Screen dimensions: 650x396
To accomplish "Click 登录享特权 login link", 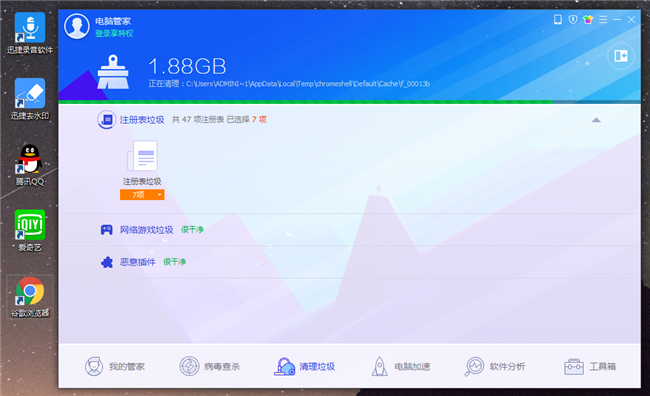I will click(x=114, y=34).
